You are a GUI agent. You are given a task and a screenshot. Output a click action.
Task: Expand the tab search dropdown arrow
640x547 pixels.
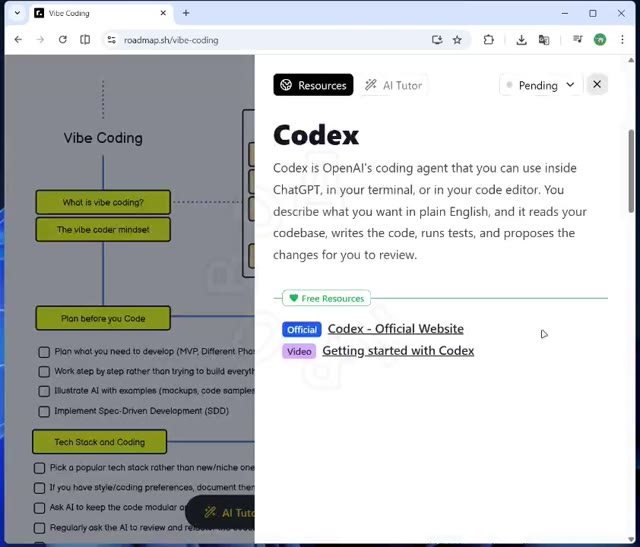click(17, 13)
